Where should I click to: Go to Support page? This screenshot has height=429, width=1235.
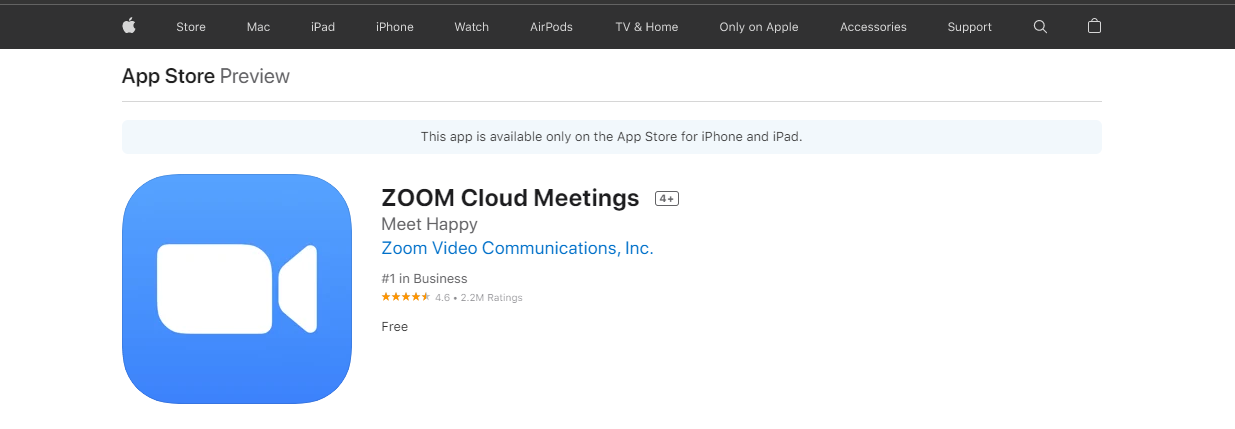(970, 27)
